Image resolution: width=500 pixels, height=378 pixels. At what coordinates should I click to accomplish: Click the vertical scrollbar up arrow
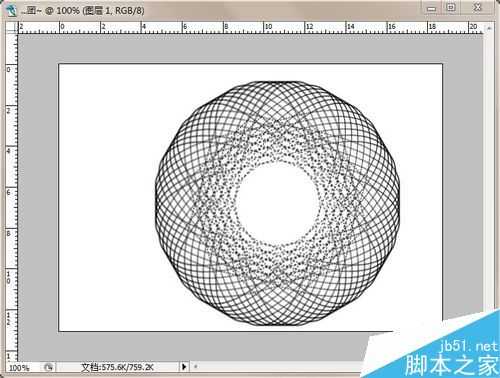489,29
